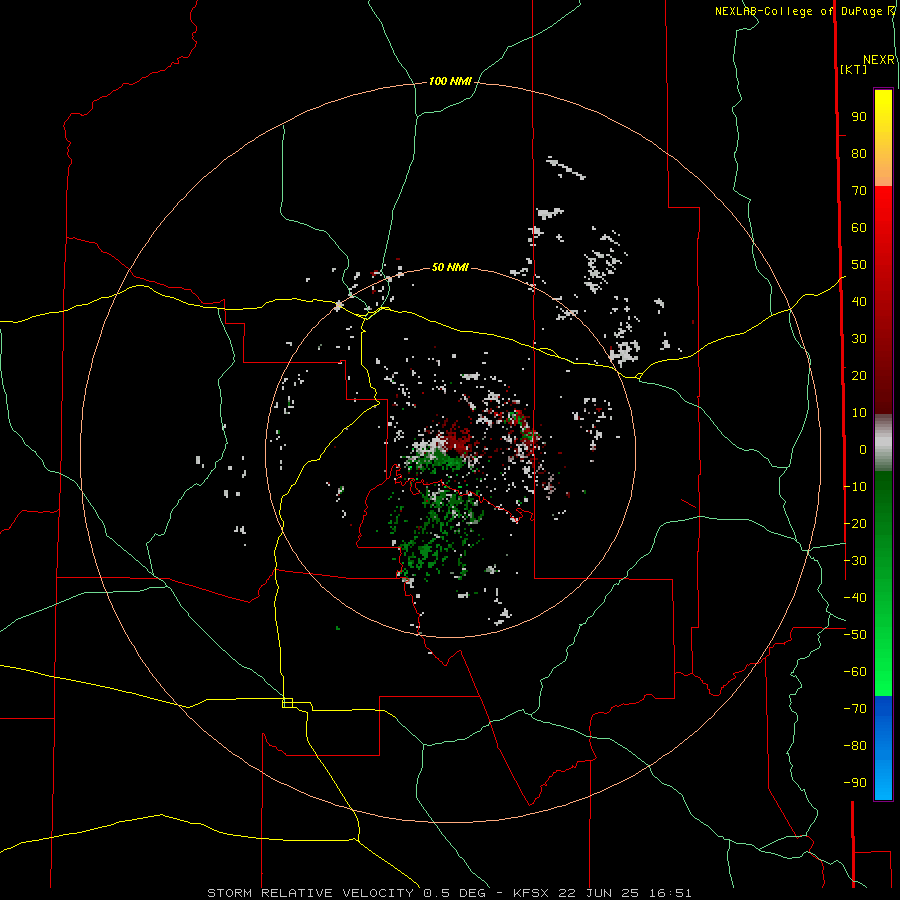This screenshot has width=900, height=900.
Task: Click the -30 value on the velocity scale
Action: pos(855,561)
